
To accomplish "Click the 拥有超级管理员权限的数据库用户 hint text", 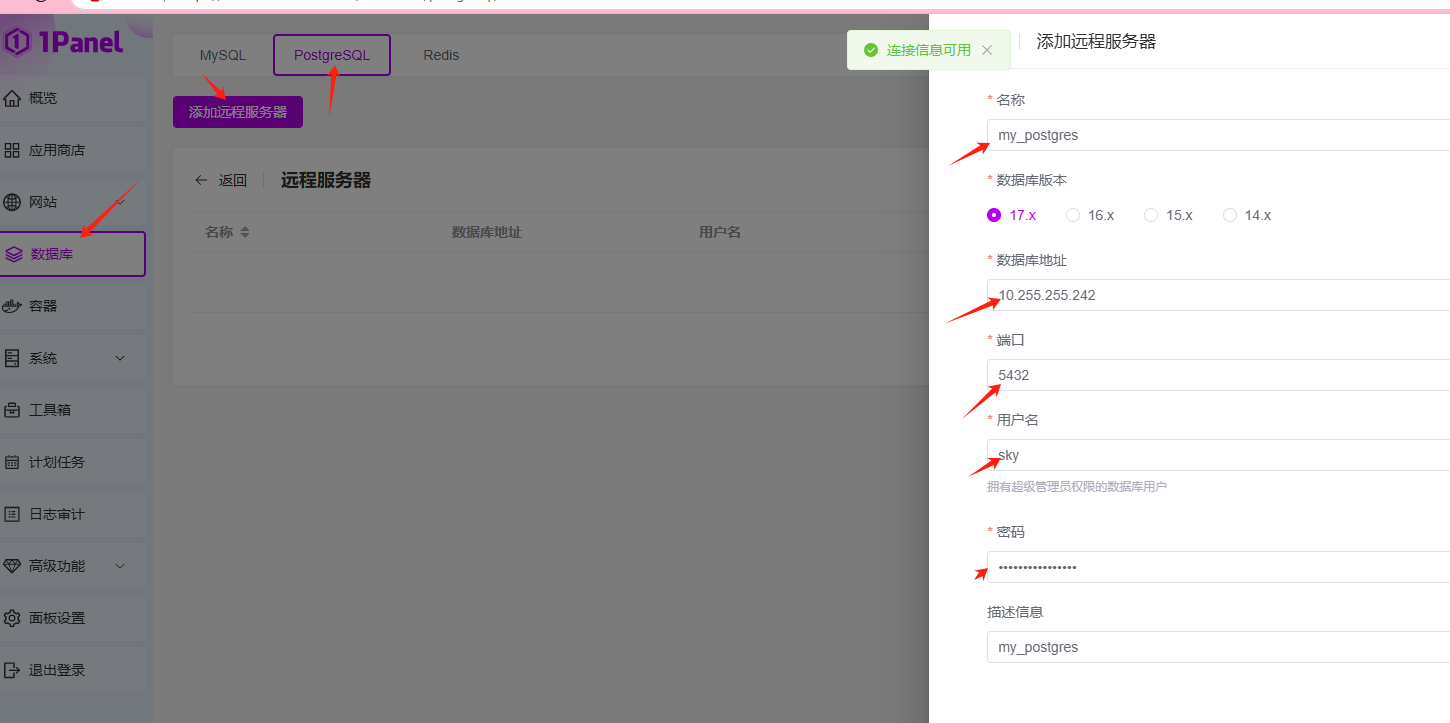I will click(1077, 487).
